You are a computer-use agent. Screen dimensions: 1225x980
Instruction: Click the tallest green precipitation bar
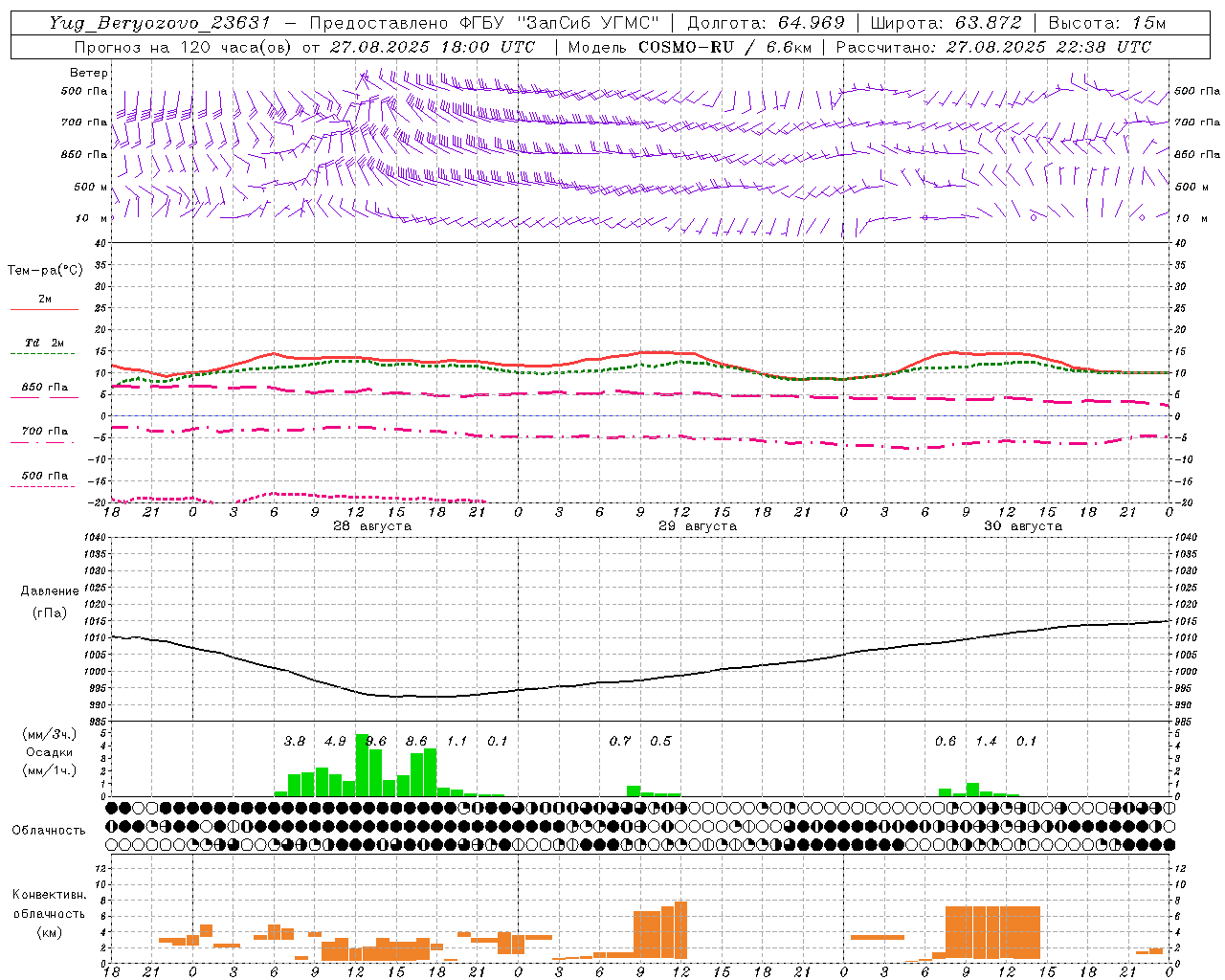point(362,765)
